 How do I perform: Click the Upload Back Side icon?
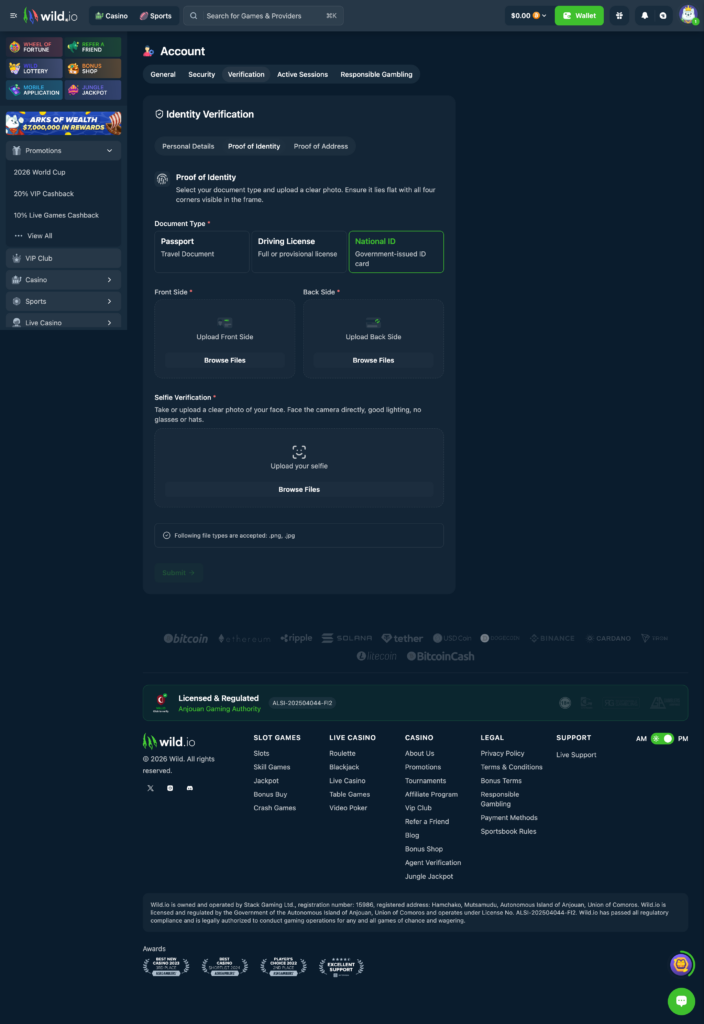pyautogui.click(x=374, y=323)
